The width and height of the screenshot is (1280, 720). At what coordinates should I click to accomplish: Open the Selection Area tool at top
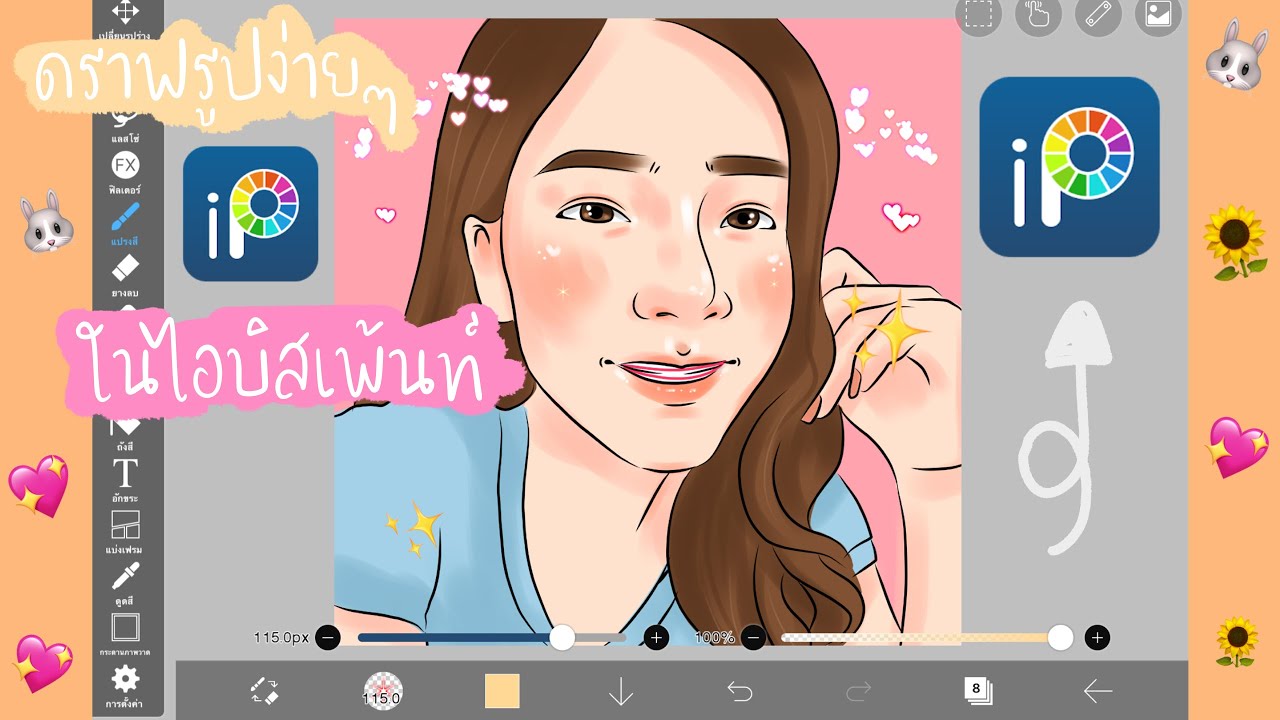click(x=978, y=15)
